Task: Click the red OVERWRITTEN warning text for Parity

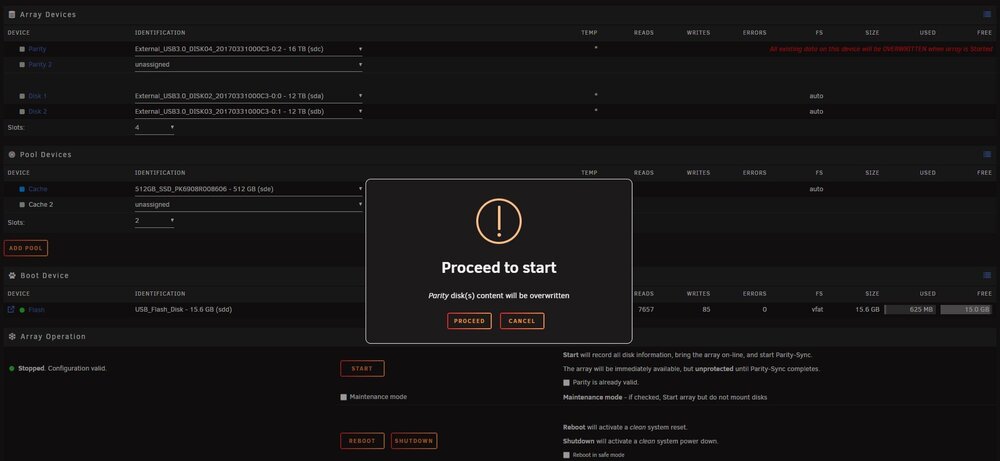Action: [x=881, y=49]
